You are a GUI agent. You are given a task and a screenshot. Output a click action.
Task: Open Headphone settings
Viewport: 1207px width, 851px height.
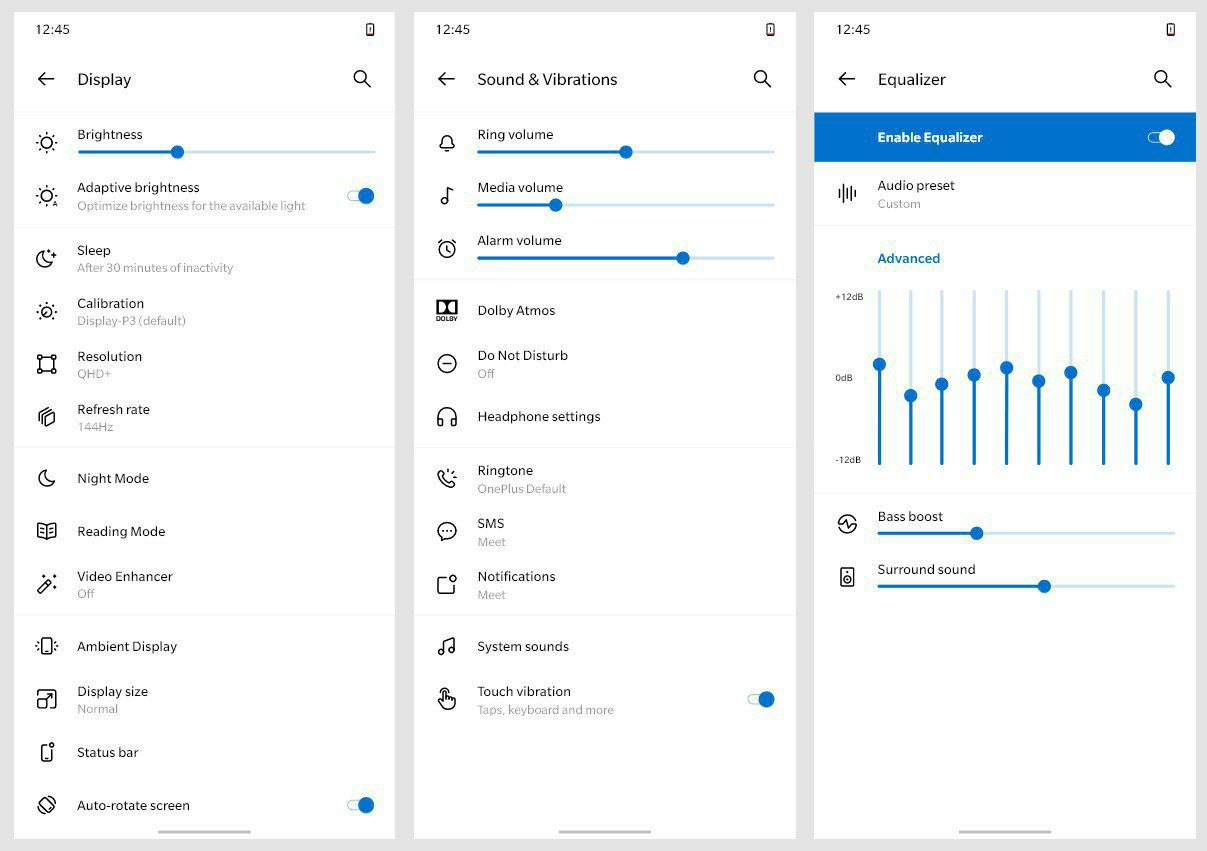(605, 417)
